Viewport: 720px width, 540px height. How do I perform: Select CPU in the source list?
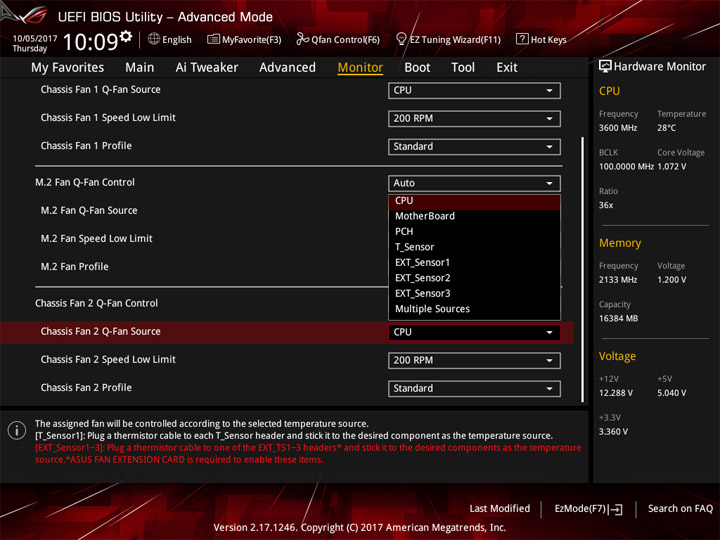tap(474, 201)
